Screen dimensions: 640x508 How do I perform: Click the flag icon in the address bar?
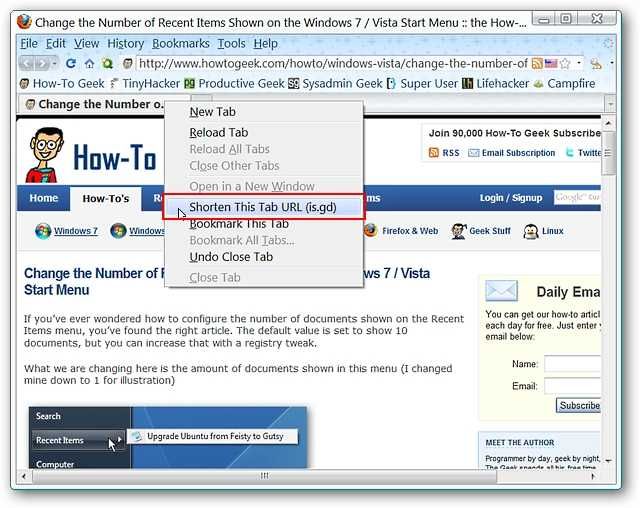coord(551,64)
